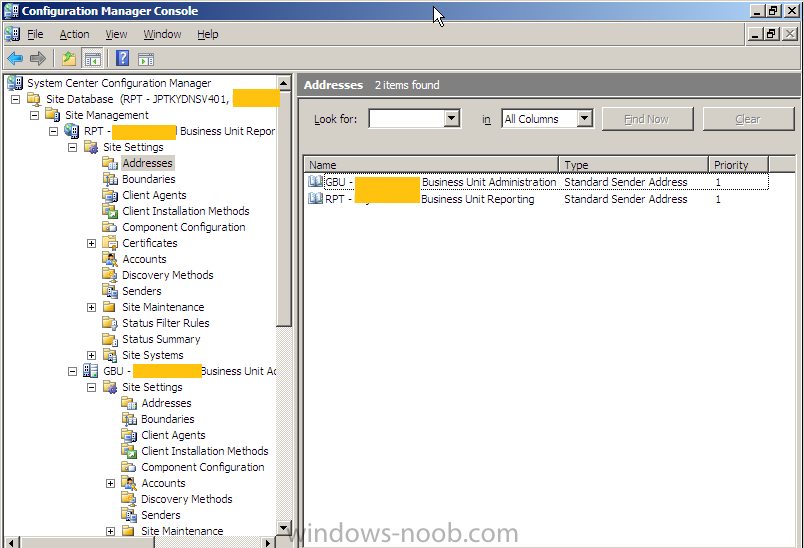Collapse the GBU Site Settings node

tap(91, 388)
